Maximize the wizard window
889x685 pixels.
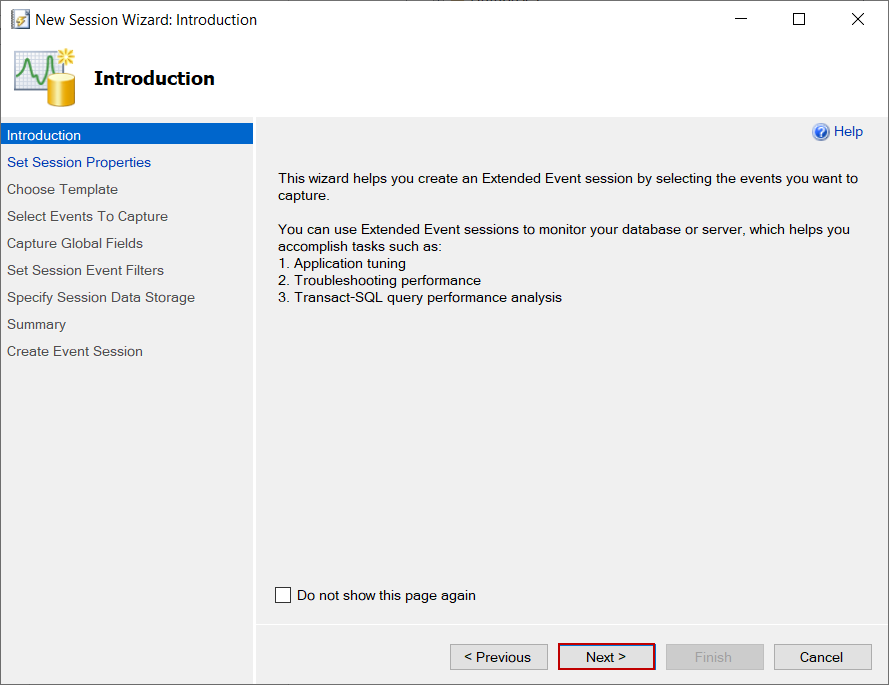(799, 19)
